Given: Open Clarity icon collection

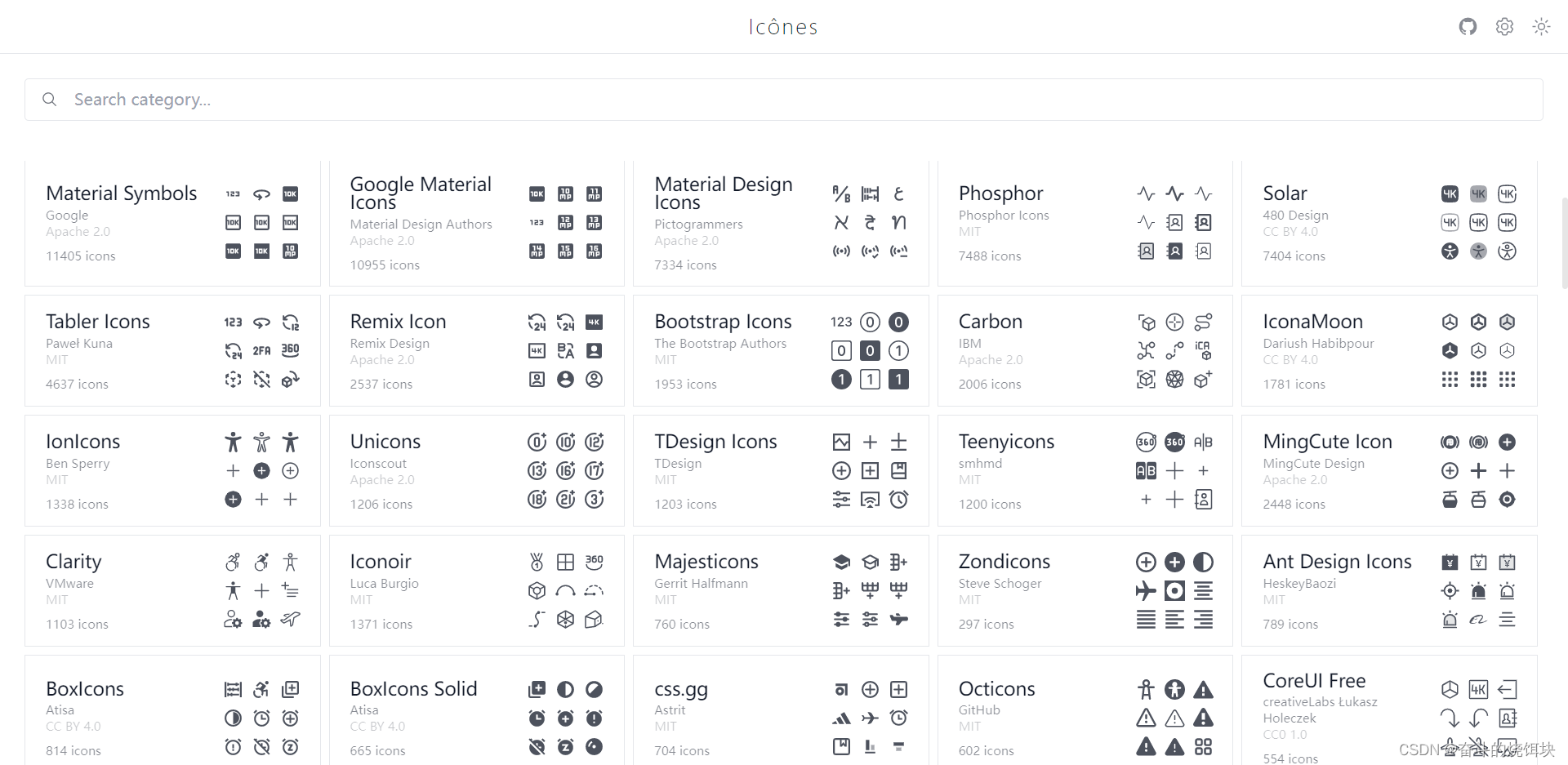Looking at the screenshot, I should click(172, 591).
